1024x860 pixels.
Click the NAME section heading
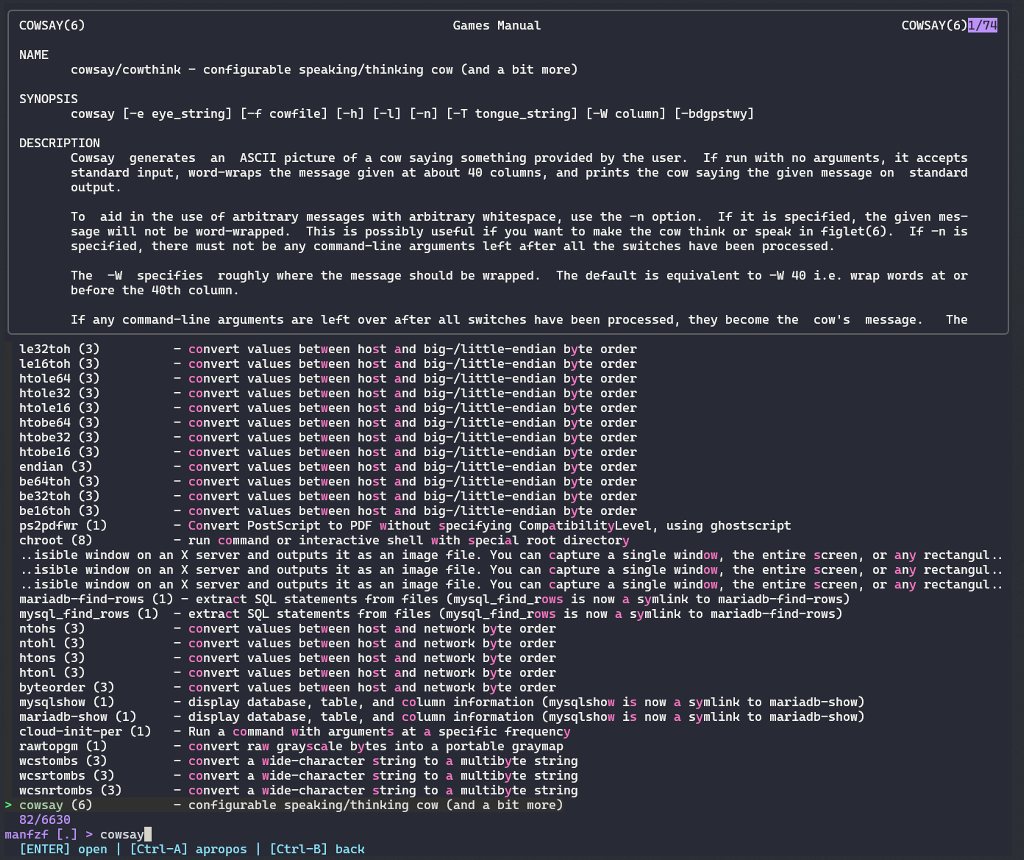click(x=33, y=55)
